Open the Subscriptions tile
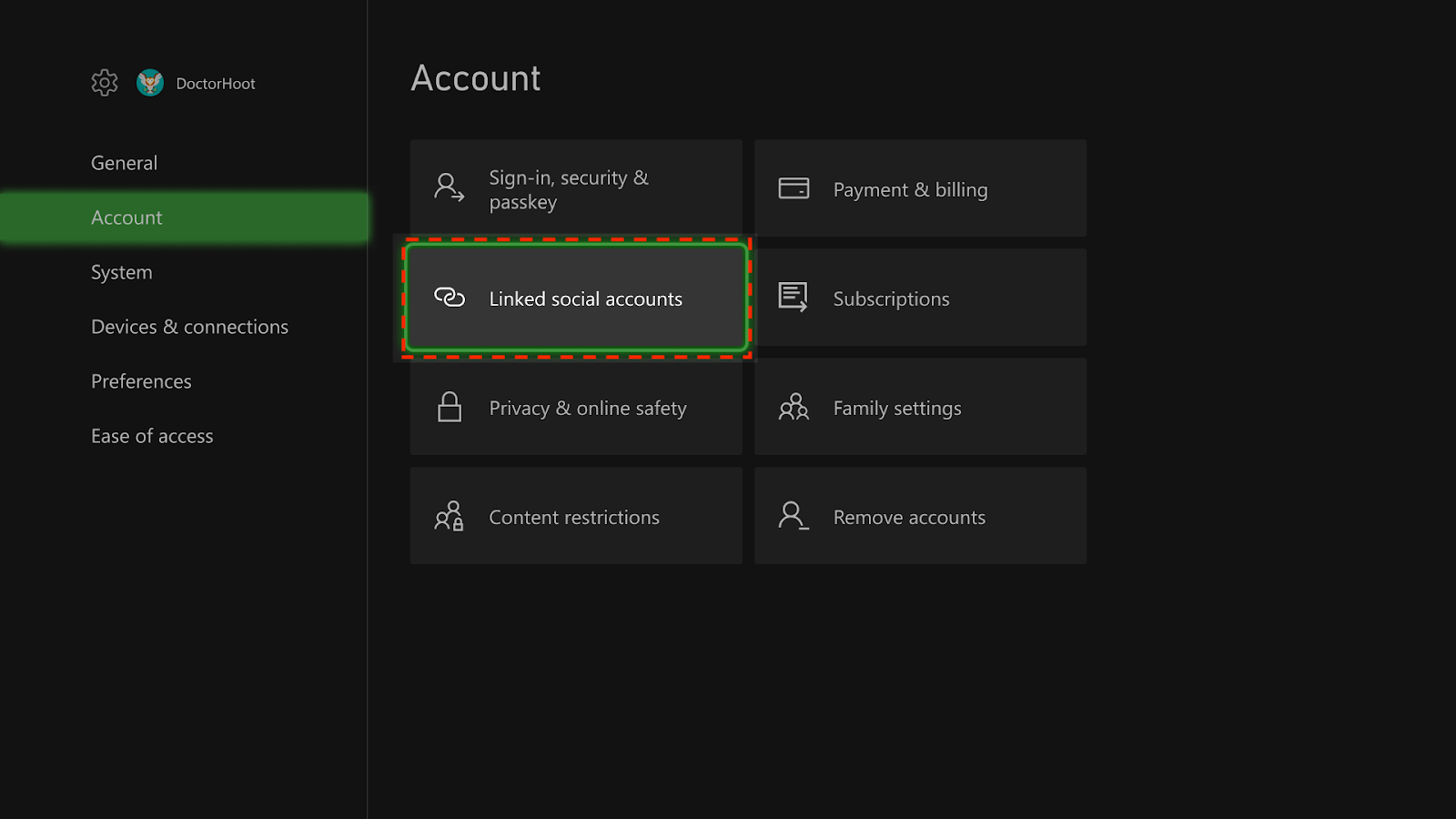This screenshot has width=1456, height=819. point(919,298)
